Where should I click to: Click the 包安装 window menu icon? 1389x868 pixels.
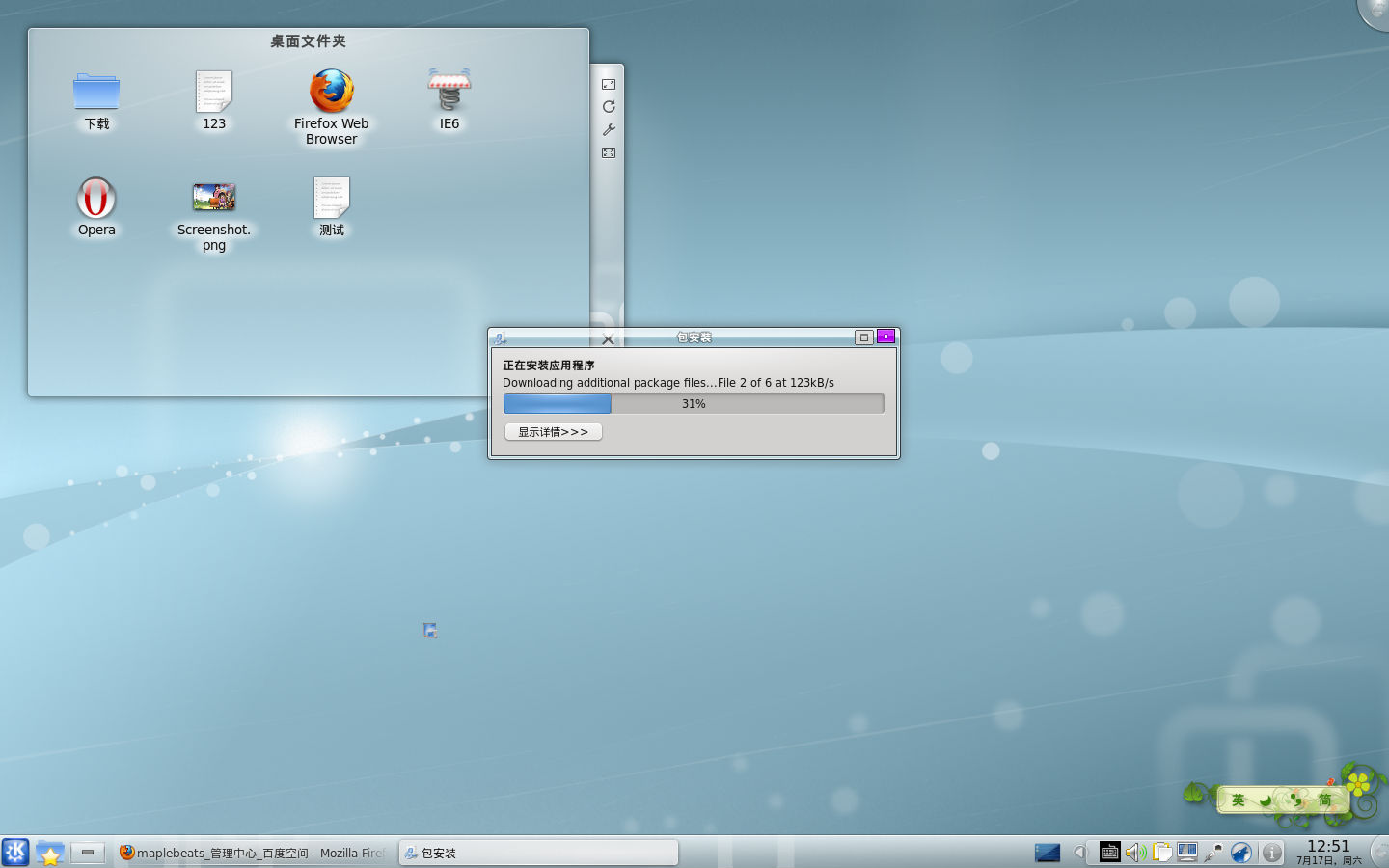pyautogui.click(x=499, y=338)
